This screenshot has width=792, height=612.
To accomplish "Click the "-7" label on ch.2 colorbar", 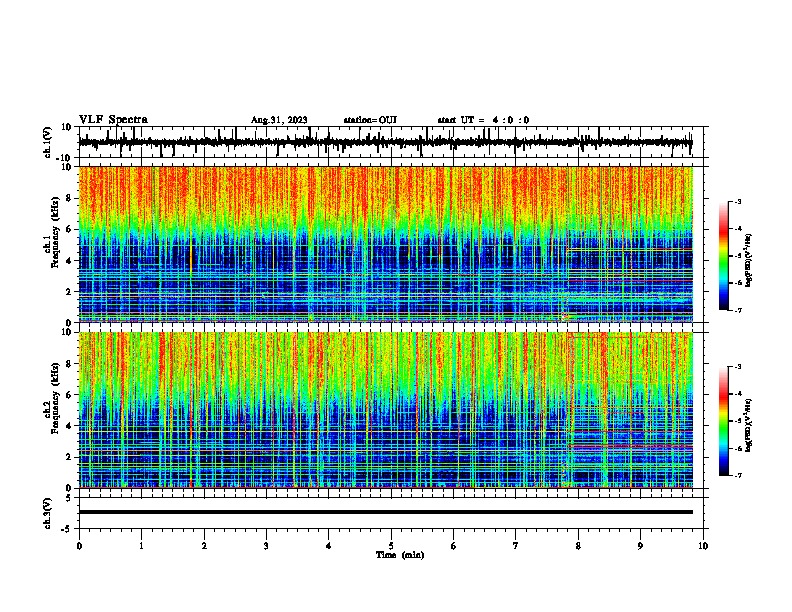I will [738, 475].
